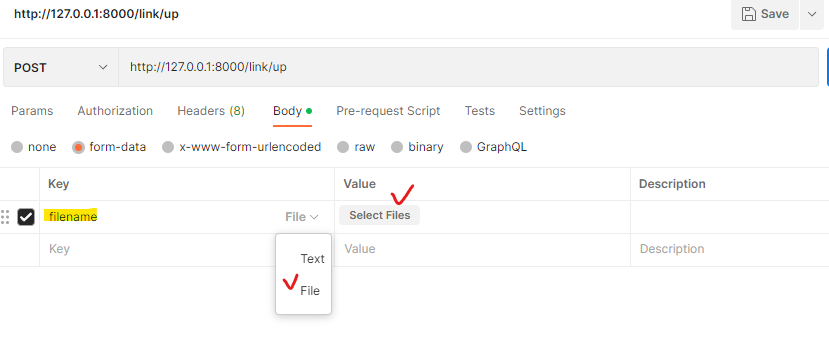Open the Save options dropdown arrow

pyautogui.click(x=812, y=14)
